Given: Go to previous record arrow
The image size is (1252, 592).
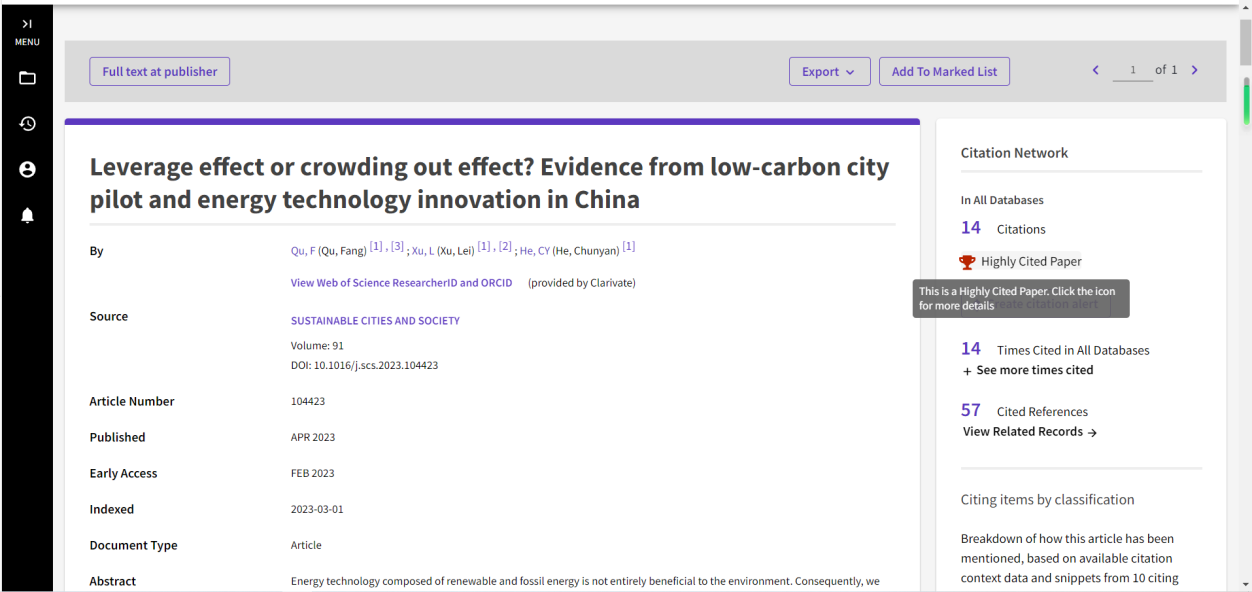Looking at the screenshot, I should pos(1095,70).
